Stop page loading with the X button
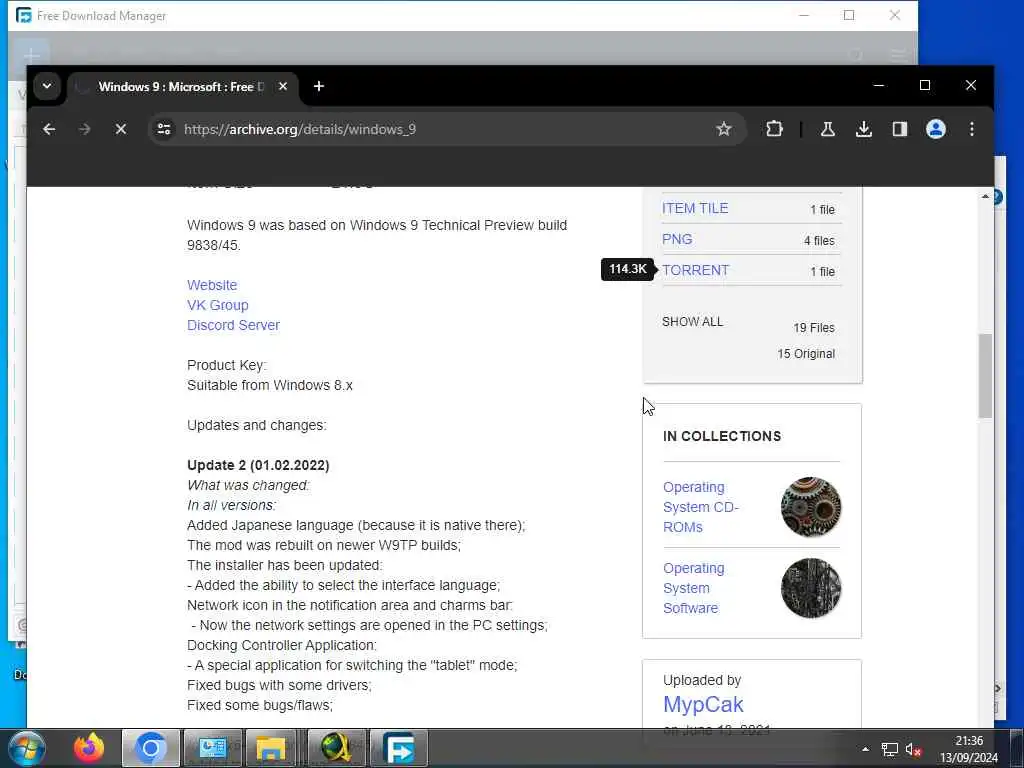Screen dimensions: 1024x768 pyautogui.click(x=121, y=129)
